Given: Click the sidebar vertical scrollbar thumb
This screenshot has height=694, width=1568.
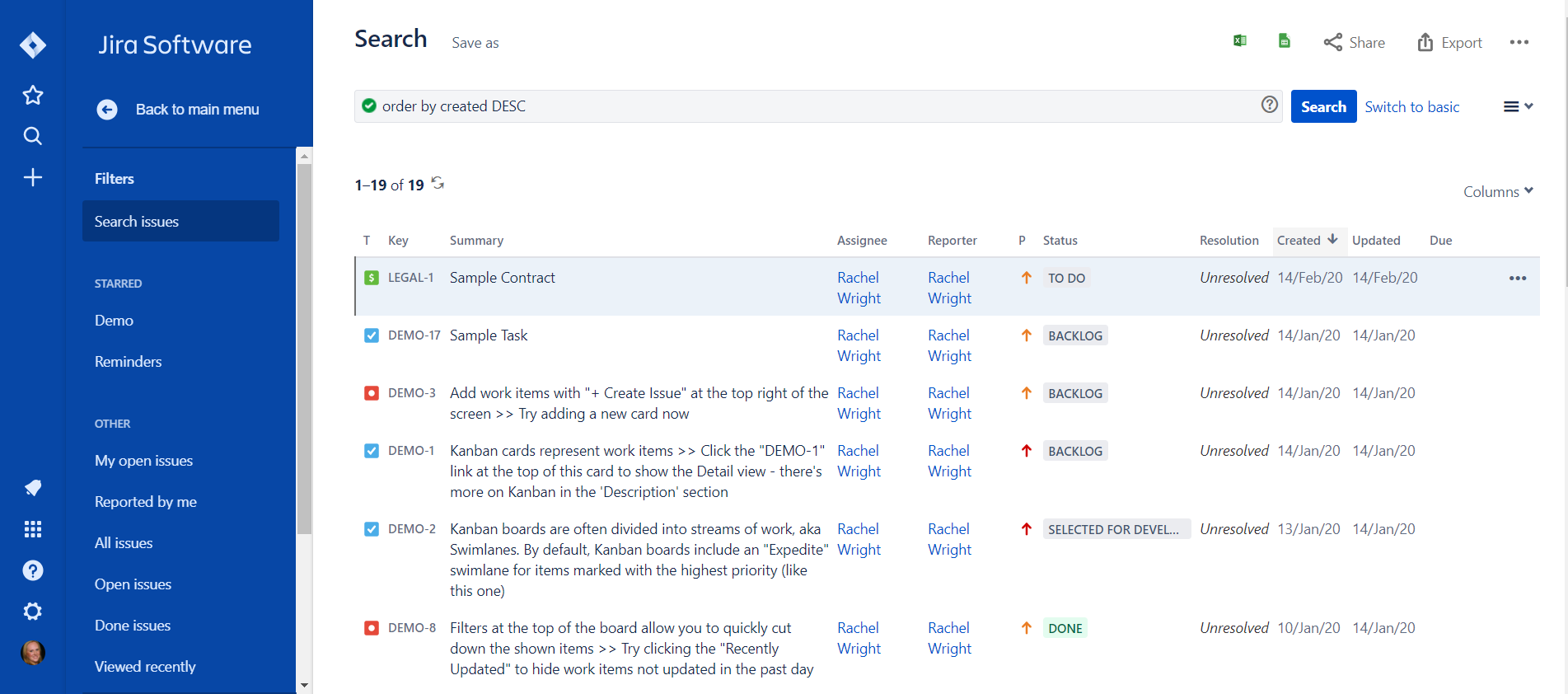Looking at the screenshot, I should pyautogui.click(x=304, y=349).
